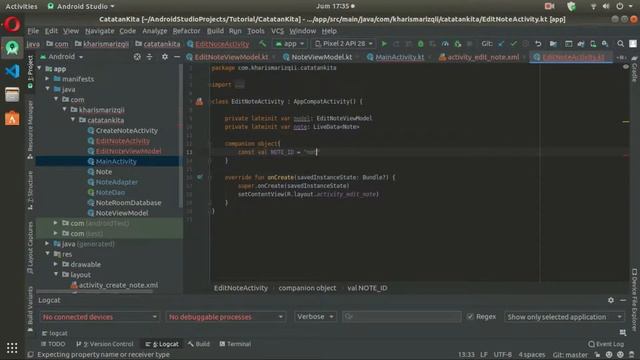Switch to MainActivity.kt editor tab
Viewport: 640px width, 360px height.
[x=399, y=57]
